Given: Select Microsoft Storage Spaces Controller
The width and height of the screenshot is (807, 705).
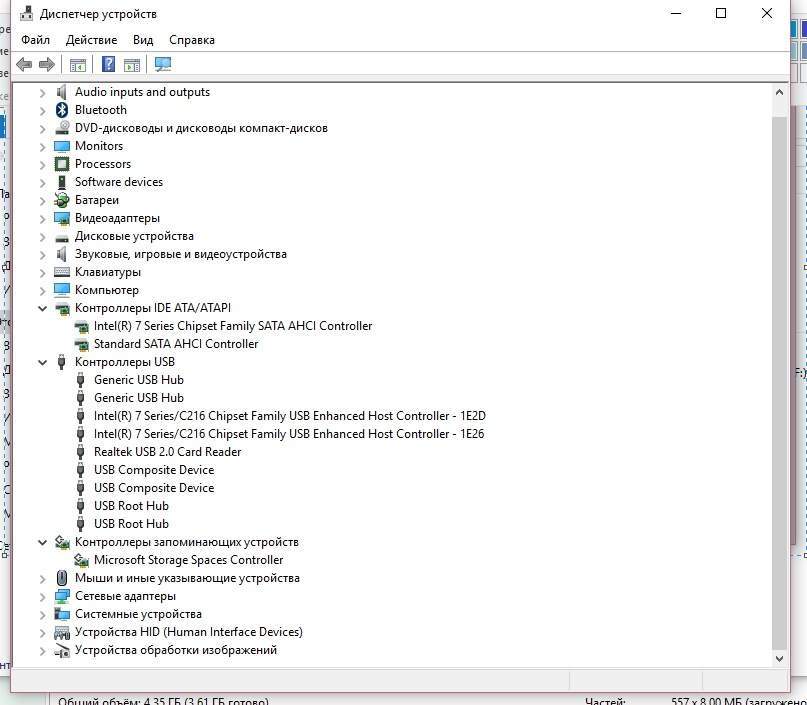Looking at the screenshot, I should [188, 560].
